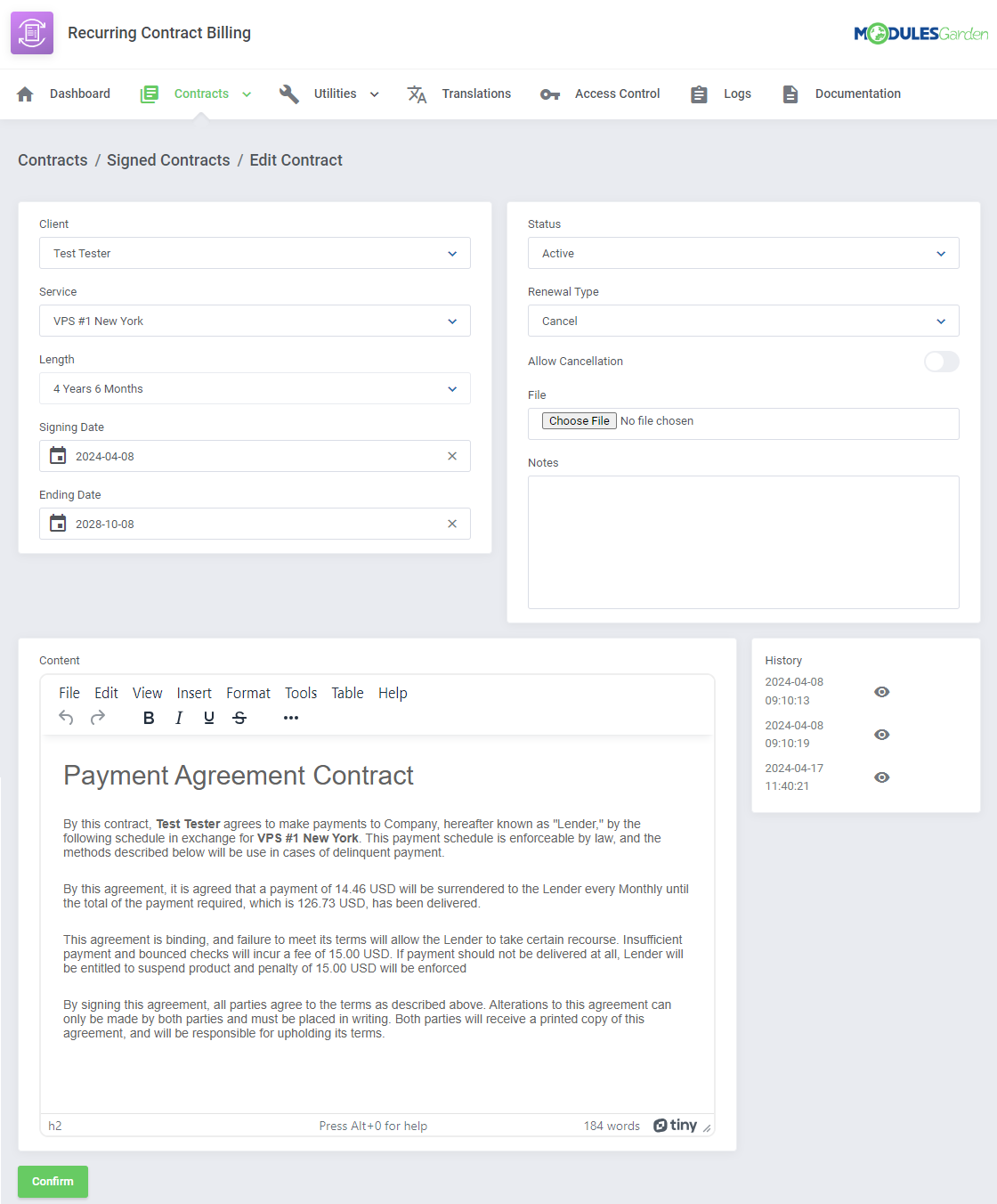The image size is (997, 1204).
Task: Click the Signing Date calendar icon
Action: click(x=58, y=456)
